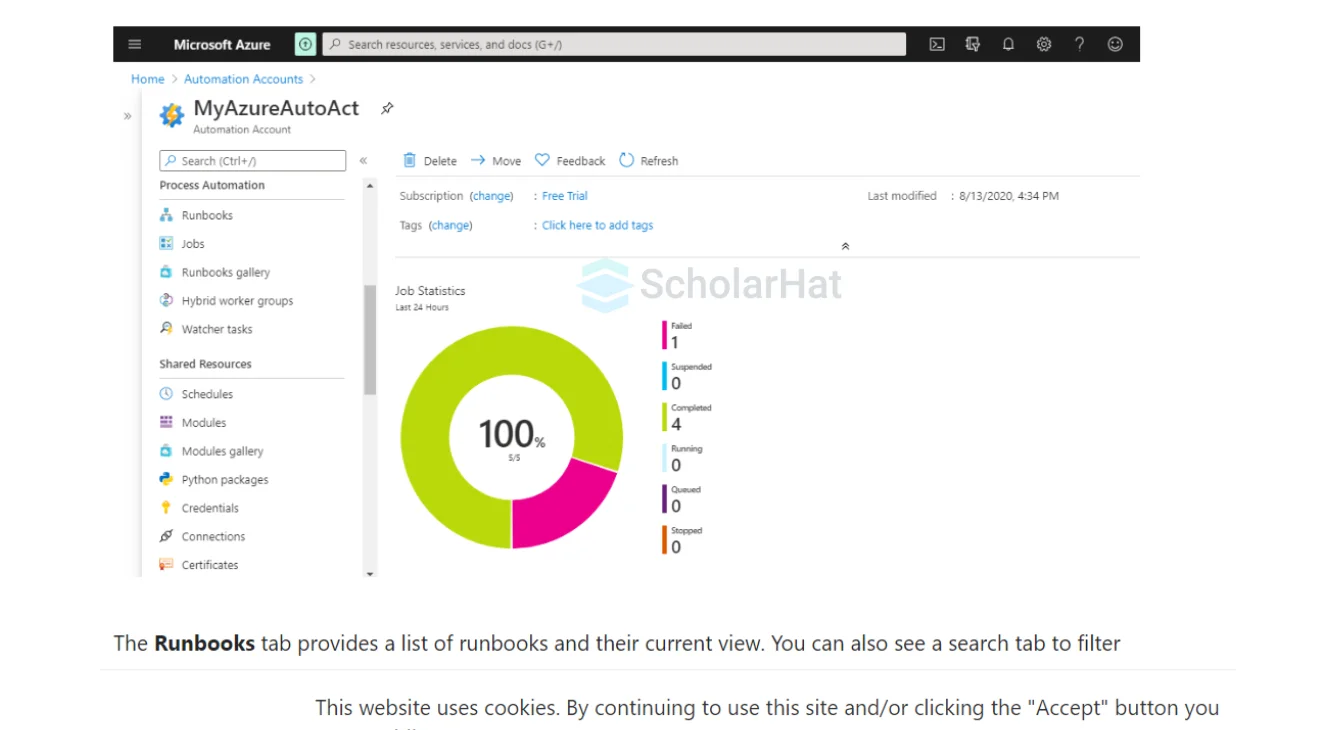Click the Runbooks gallery icon

tap(166, 272)
